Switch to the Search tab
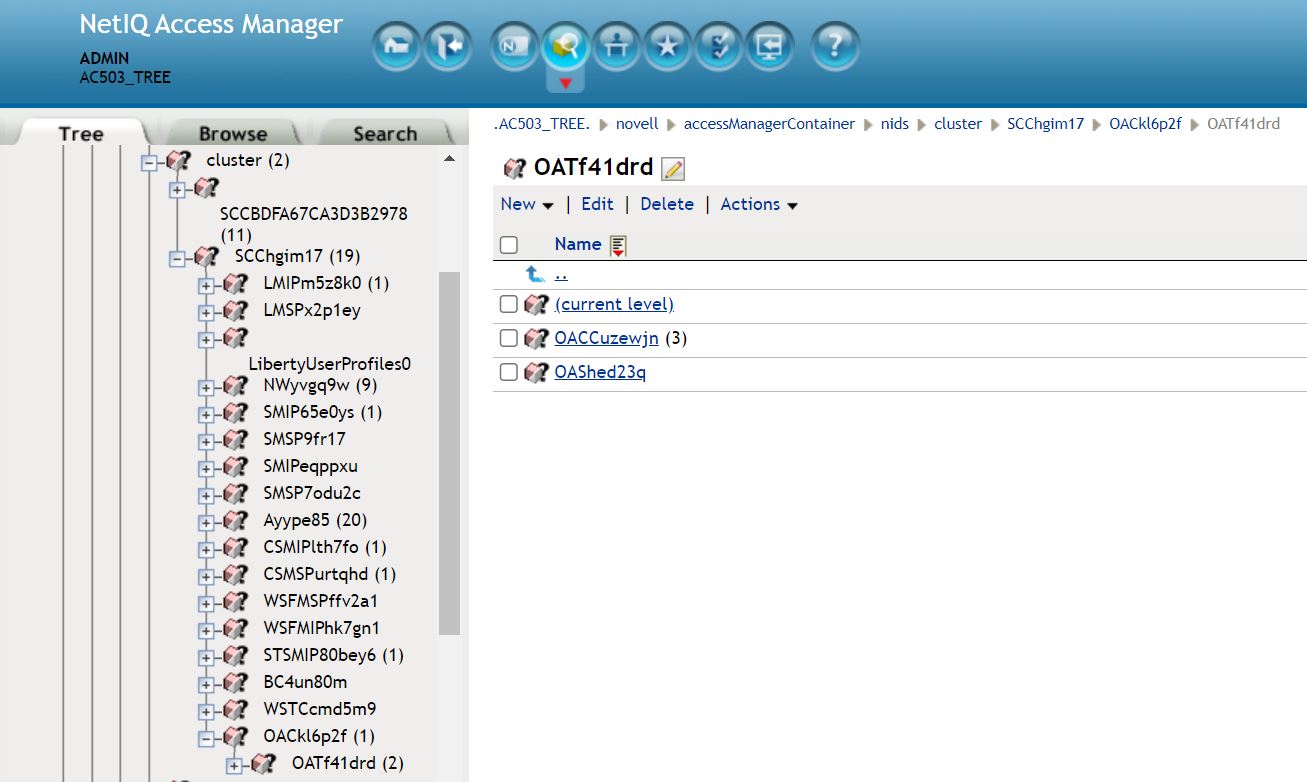 click(384, 133)
